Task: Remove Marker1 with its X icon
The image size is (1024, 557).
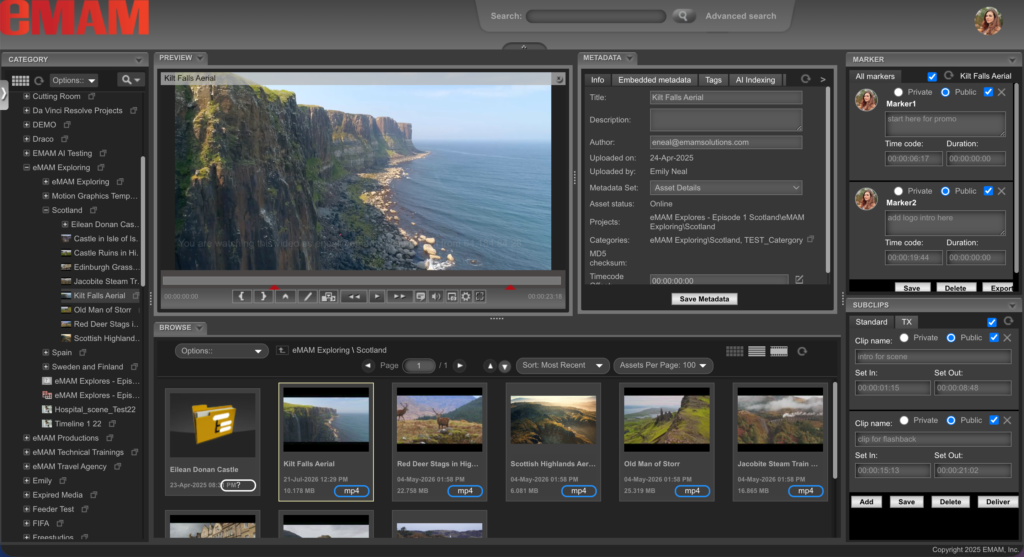Action: (x=1002, y=92)
